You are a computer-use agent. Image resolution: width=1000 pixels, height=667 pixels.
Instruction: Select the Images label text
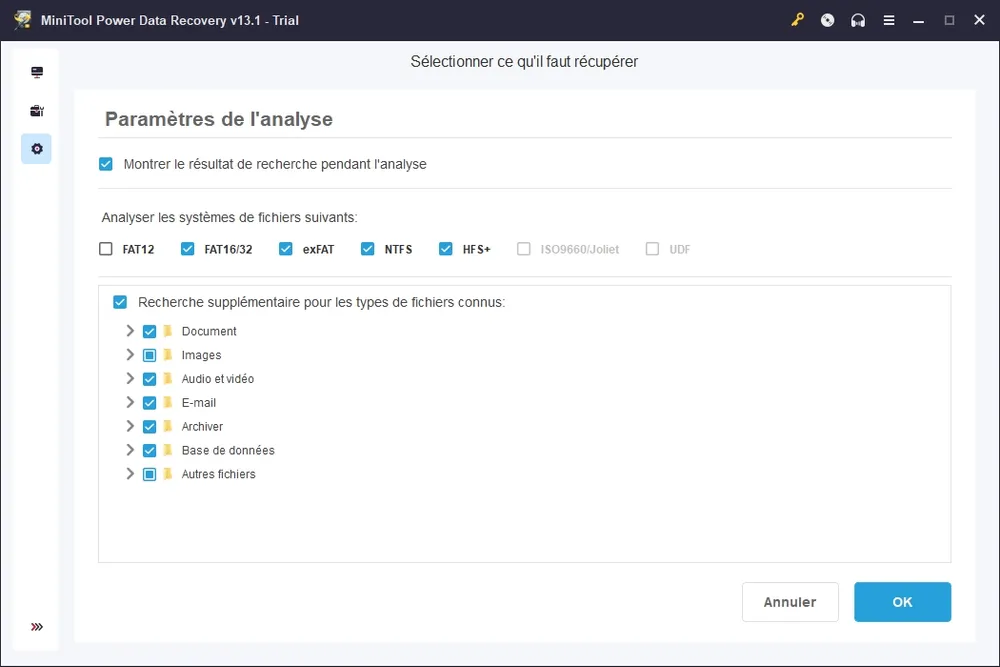point(202,355)
